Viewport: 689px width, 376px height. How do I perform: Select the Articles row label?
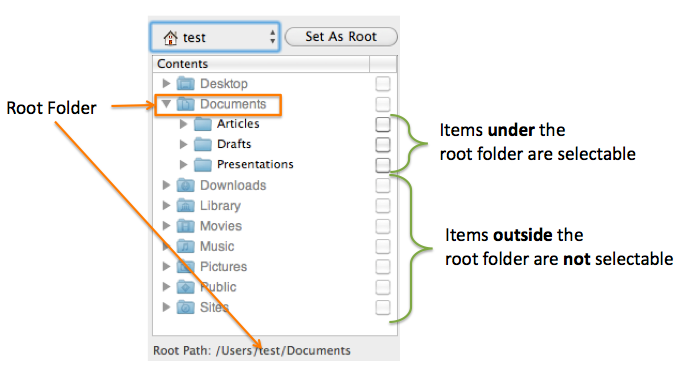pos(238,124)
